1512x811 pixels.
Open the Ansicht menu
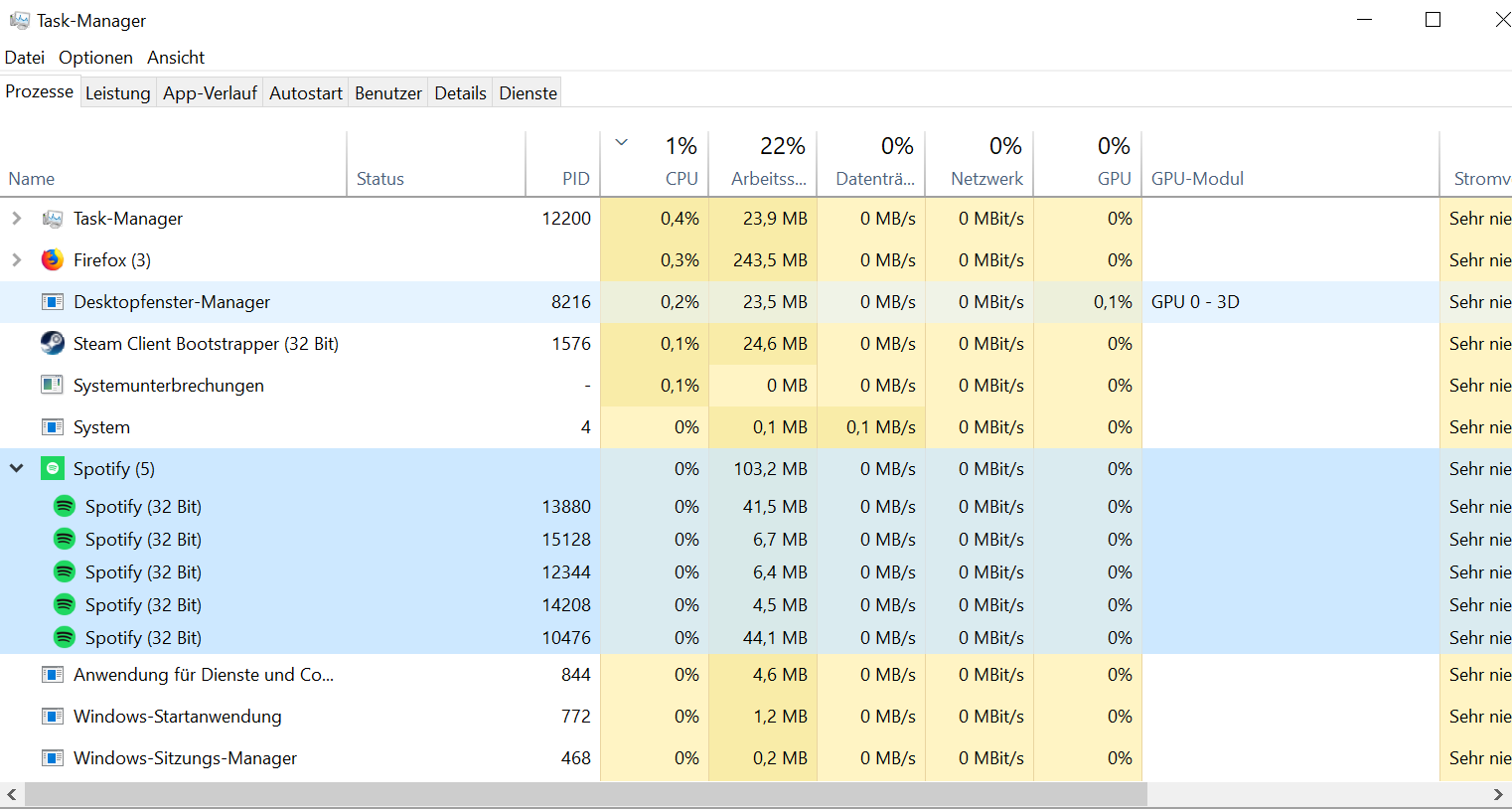[176, 58]
